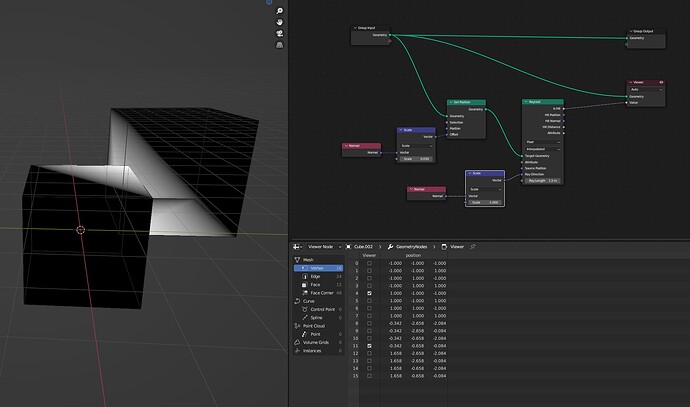
Task: Collapse the Group Output node
Action: pyautogui.click(x=631, y=31)
